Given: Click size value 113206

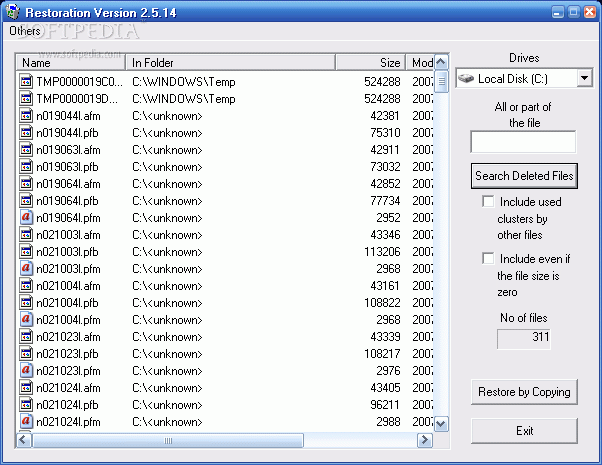Looking at the screenshot, I should [382, 252].
